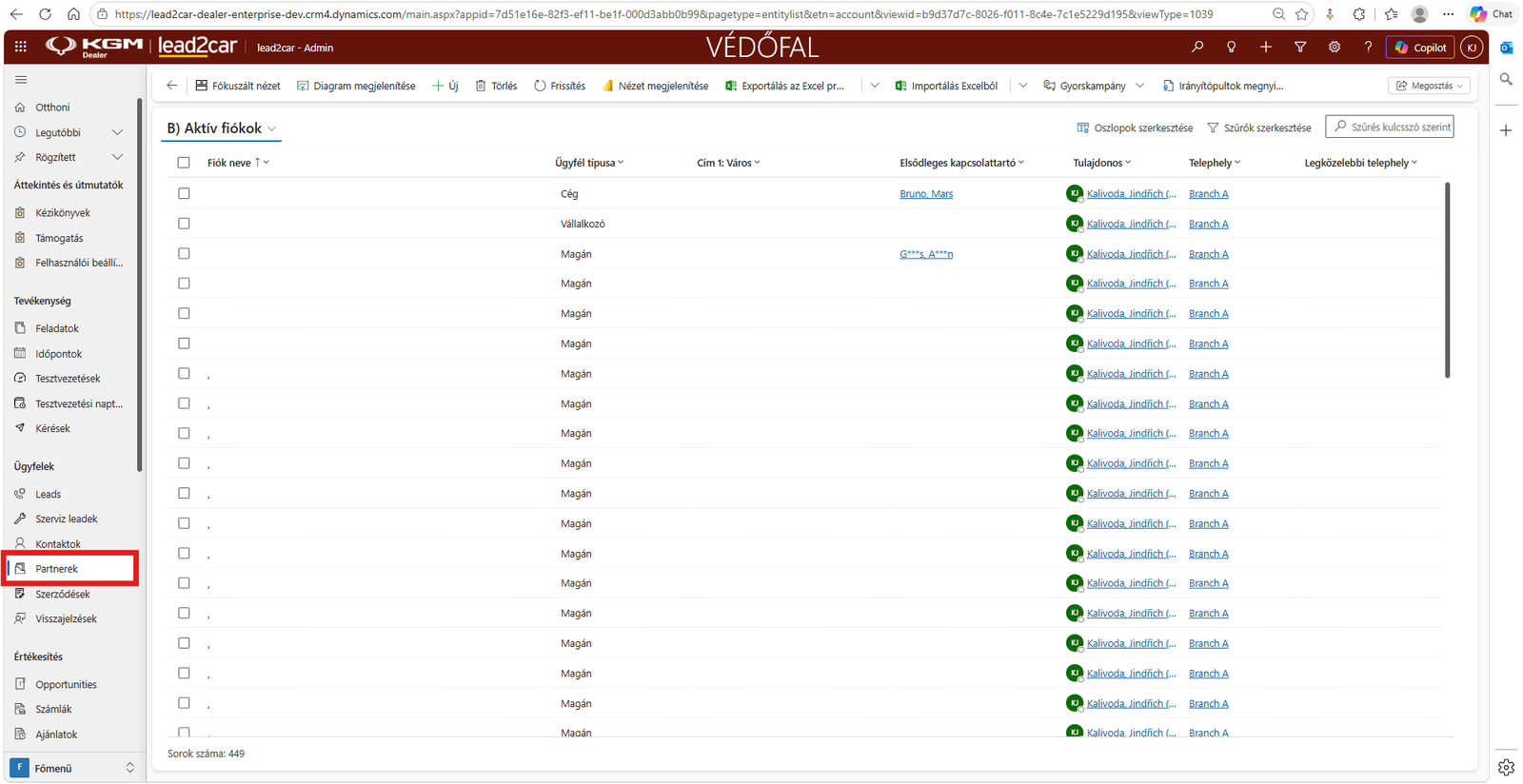
Task: Click the browser home icon
Action: click(x=73, y=14)
